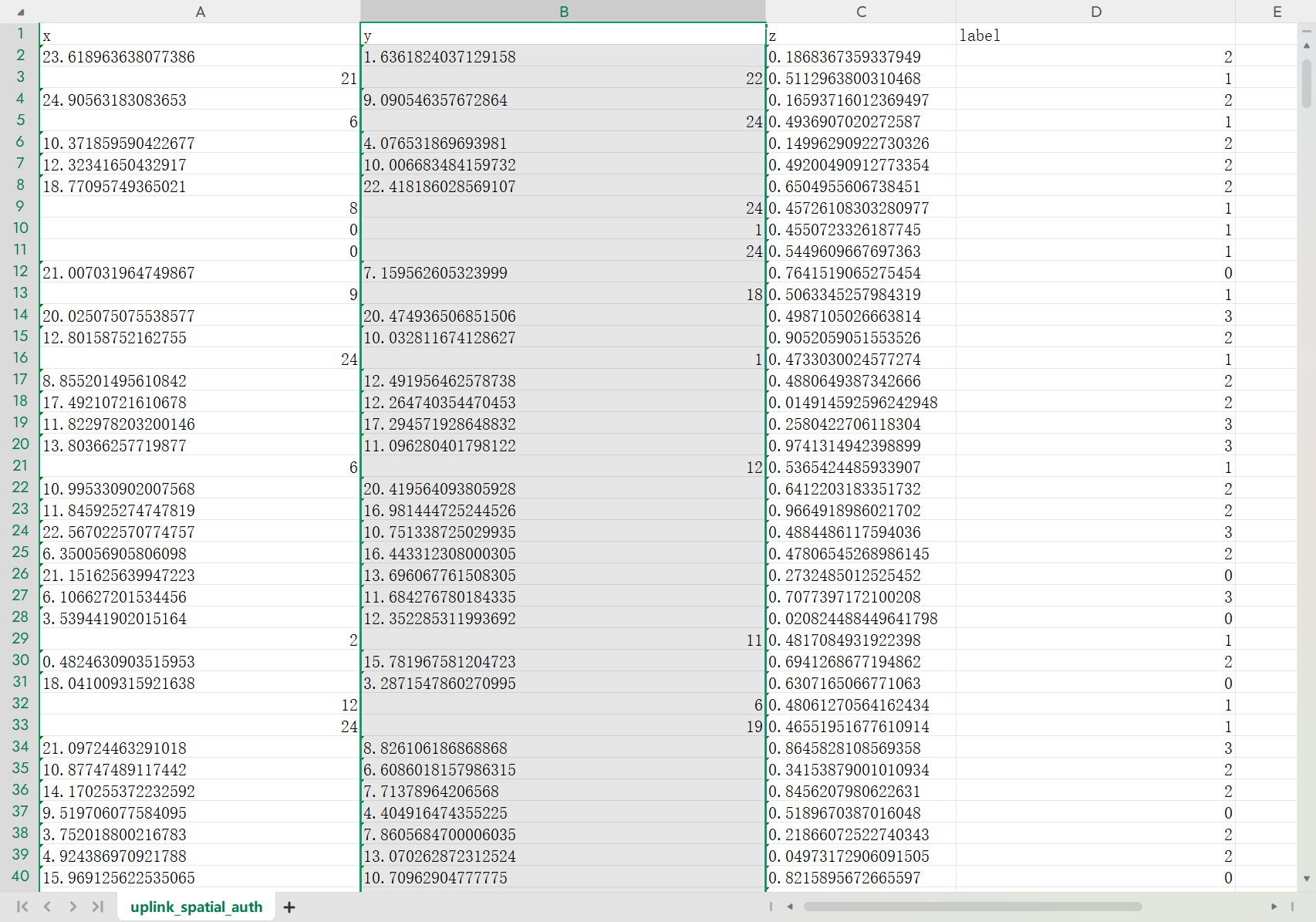Screen dimensions: 1316x922
Task: Select row 20 by its row number
Action: [20, 444]
